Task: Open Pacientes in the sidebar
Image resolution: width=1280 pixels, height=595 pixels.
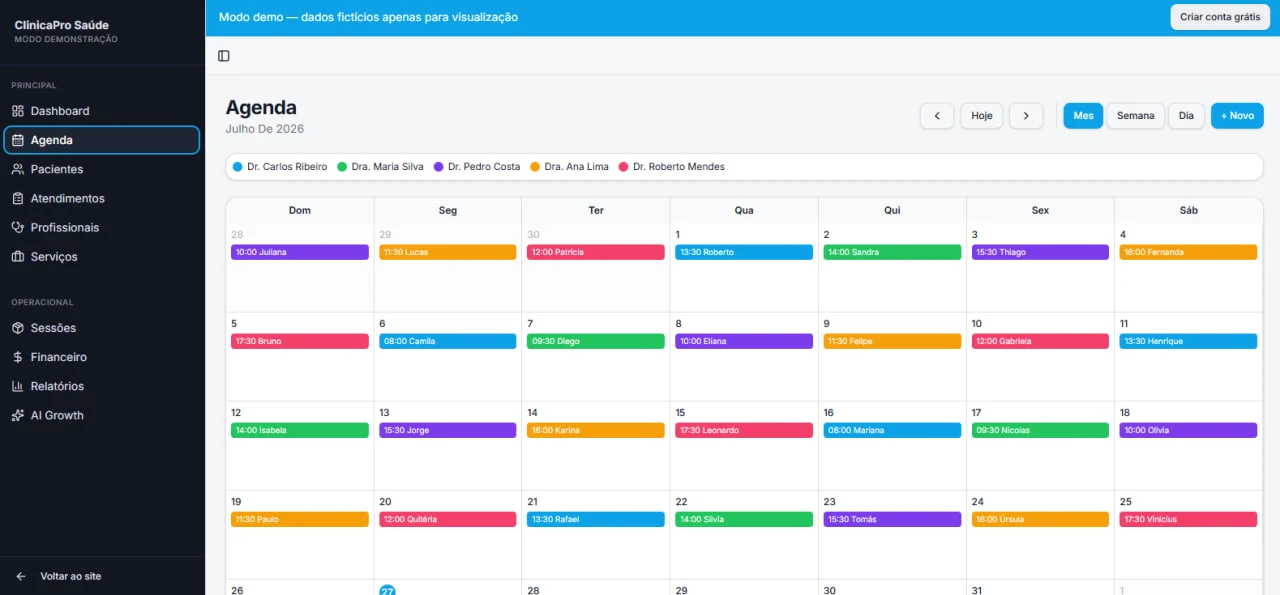Action: (102, 169)
